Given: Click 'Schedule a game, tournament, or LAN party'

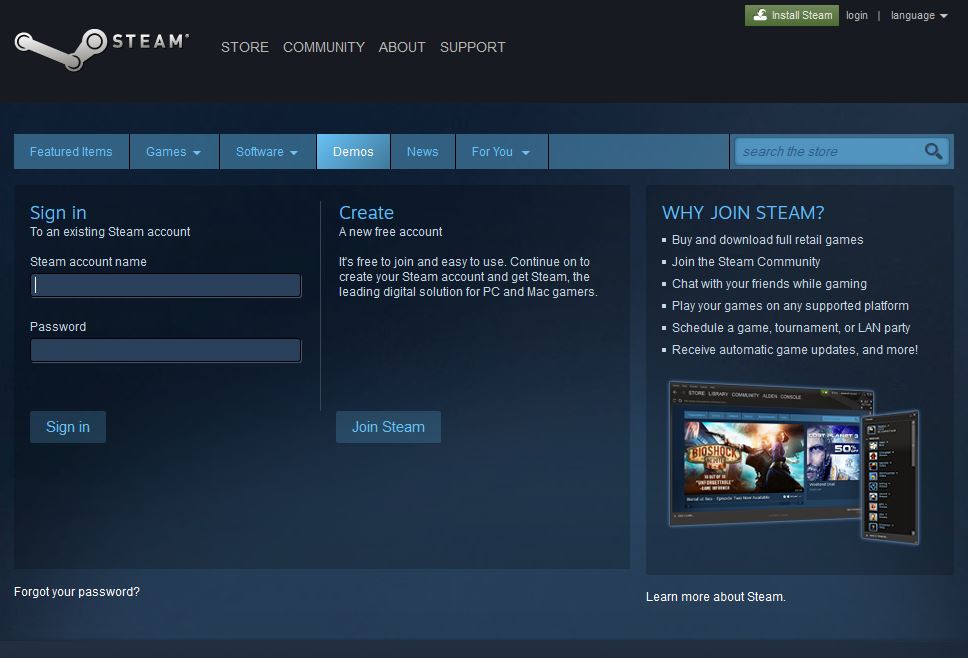Looking at the screenshot, I should [791, 328].
